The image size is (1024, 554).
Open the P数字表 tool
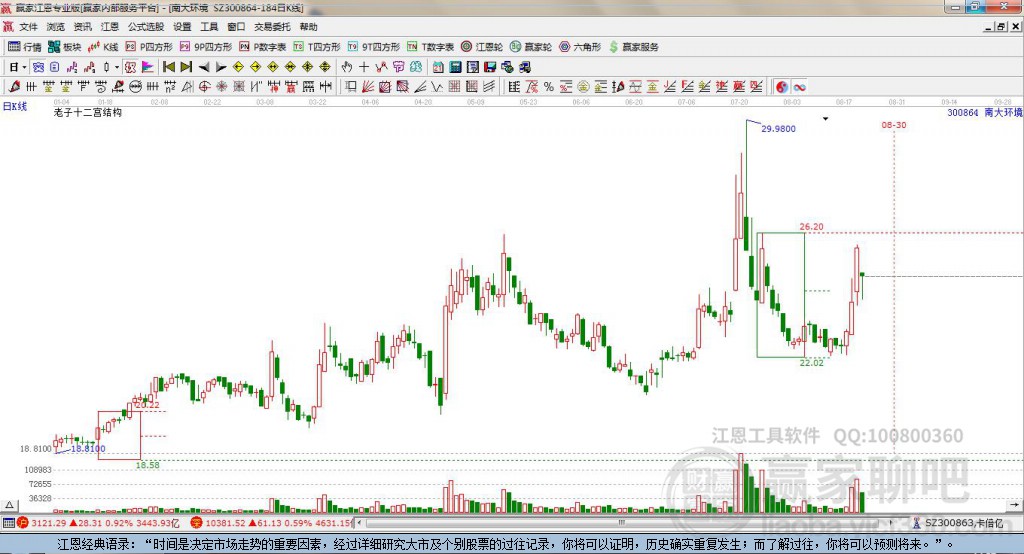263,47
